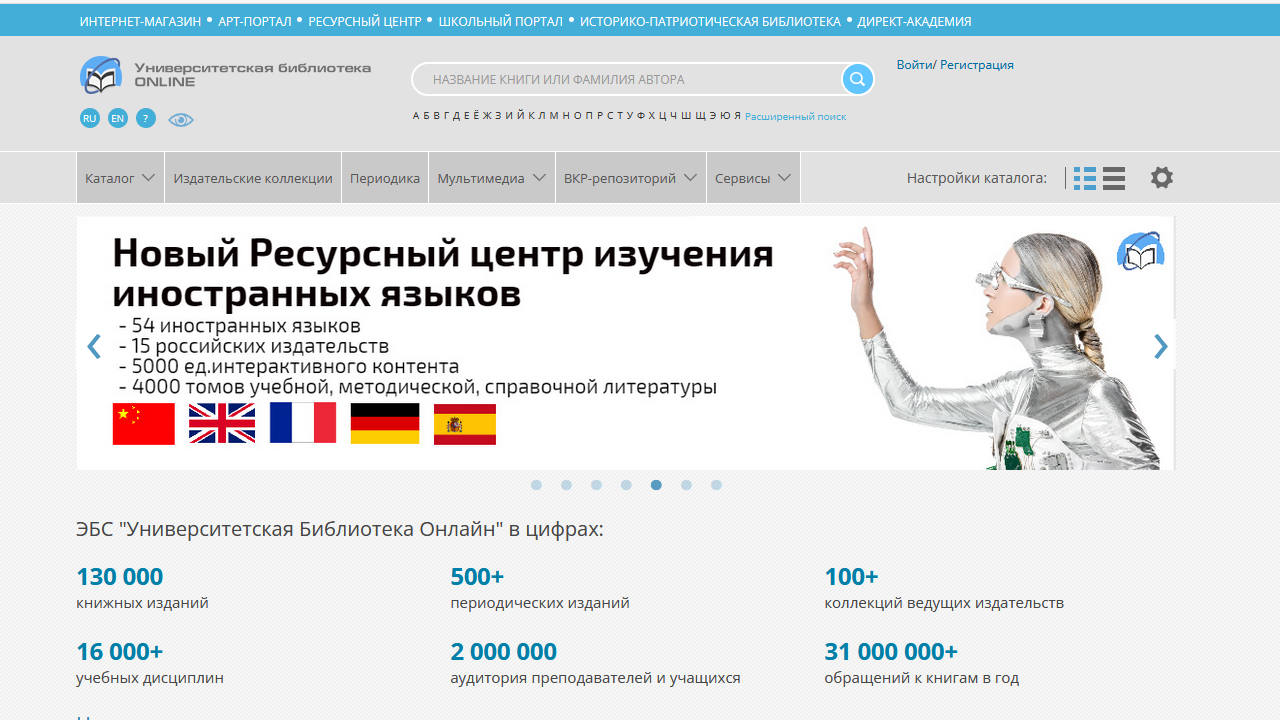Viewport: 1280px width, 720px height.
Task: Click the book logo on the banner slide
Action: (x=1140, y=252)
